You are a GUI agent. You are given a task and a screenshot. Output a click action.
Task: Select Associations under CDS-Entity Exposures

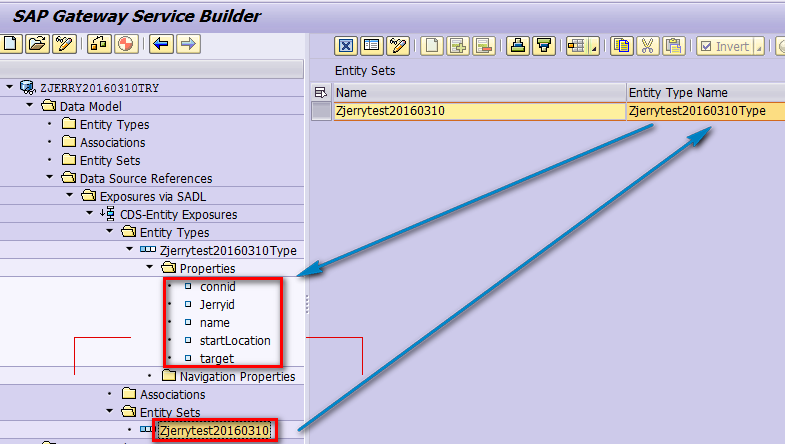172,395
